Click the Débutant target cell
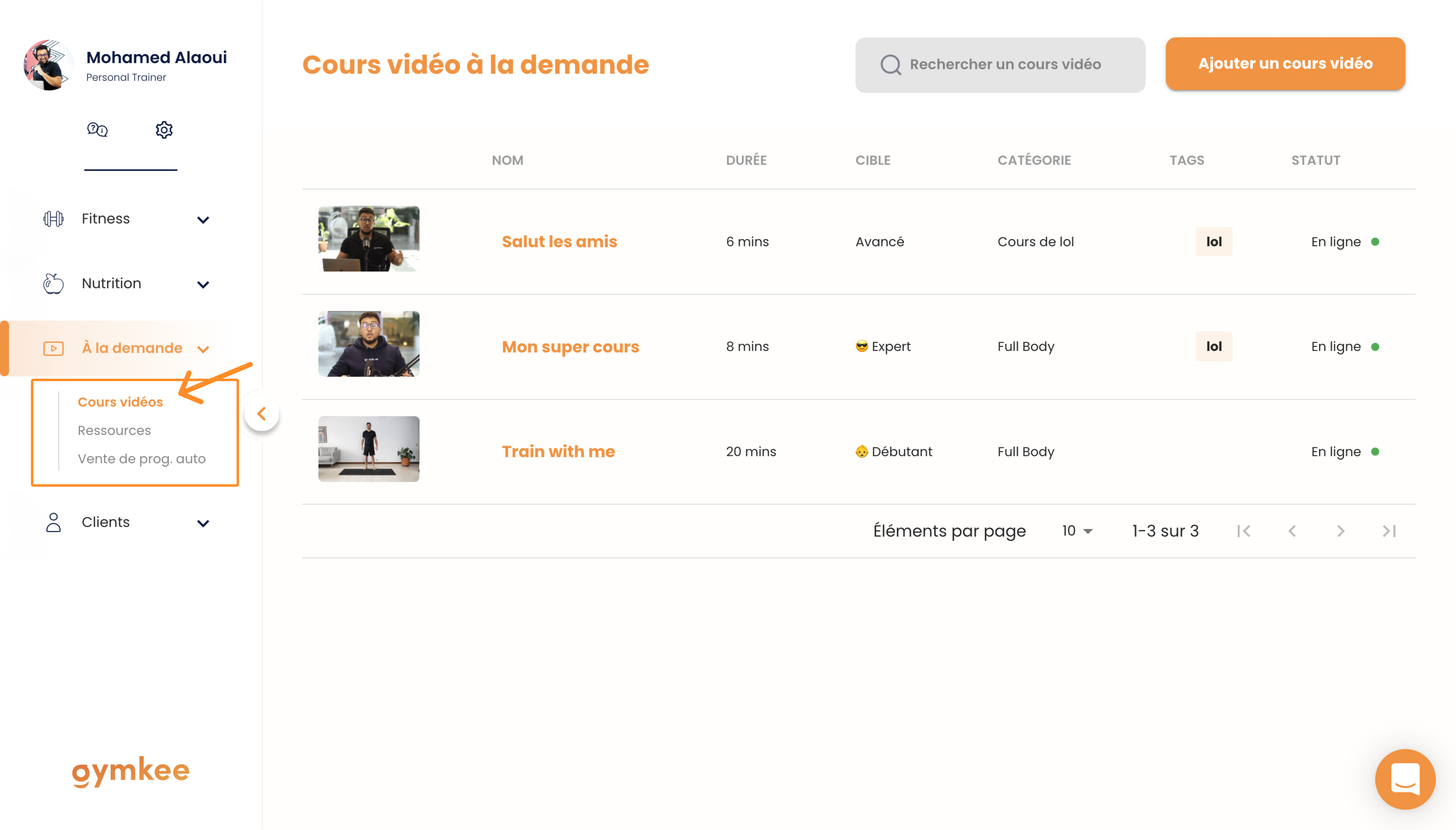 [x=893, y=452]
